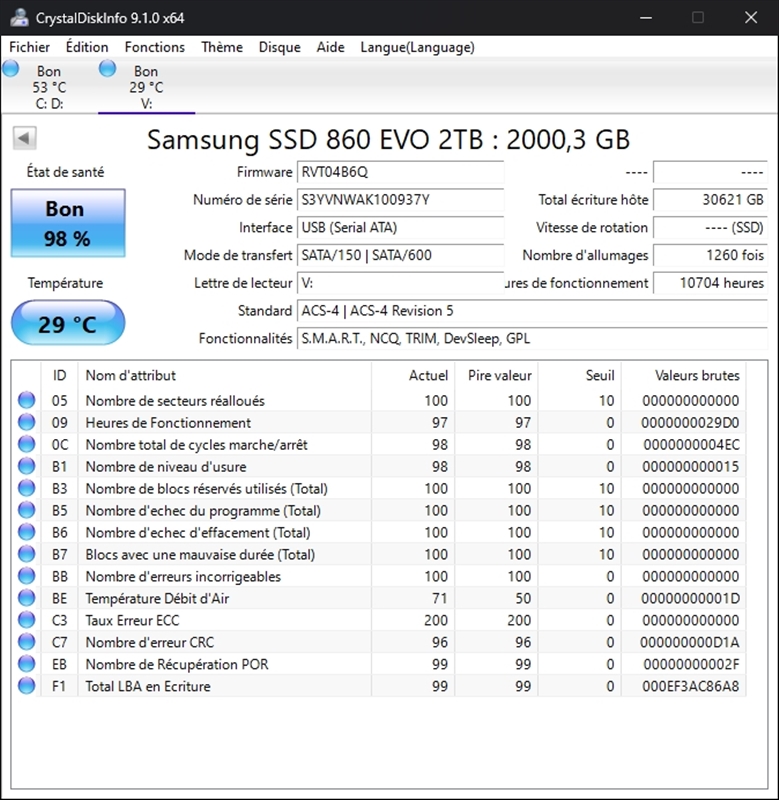This screenshot has width=779, height=800.
Task: Click the Valeurs brutes column header
Action: 697,376
